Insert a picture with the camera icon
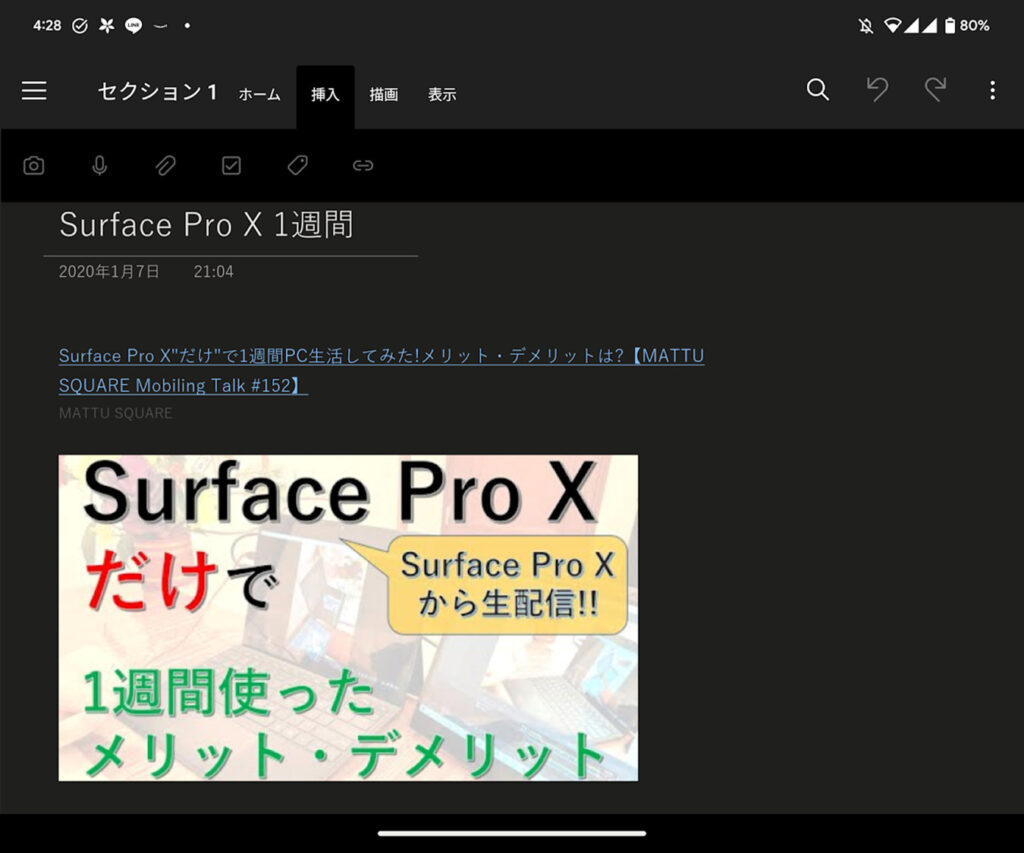 34,166
